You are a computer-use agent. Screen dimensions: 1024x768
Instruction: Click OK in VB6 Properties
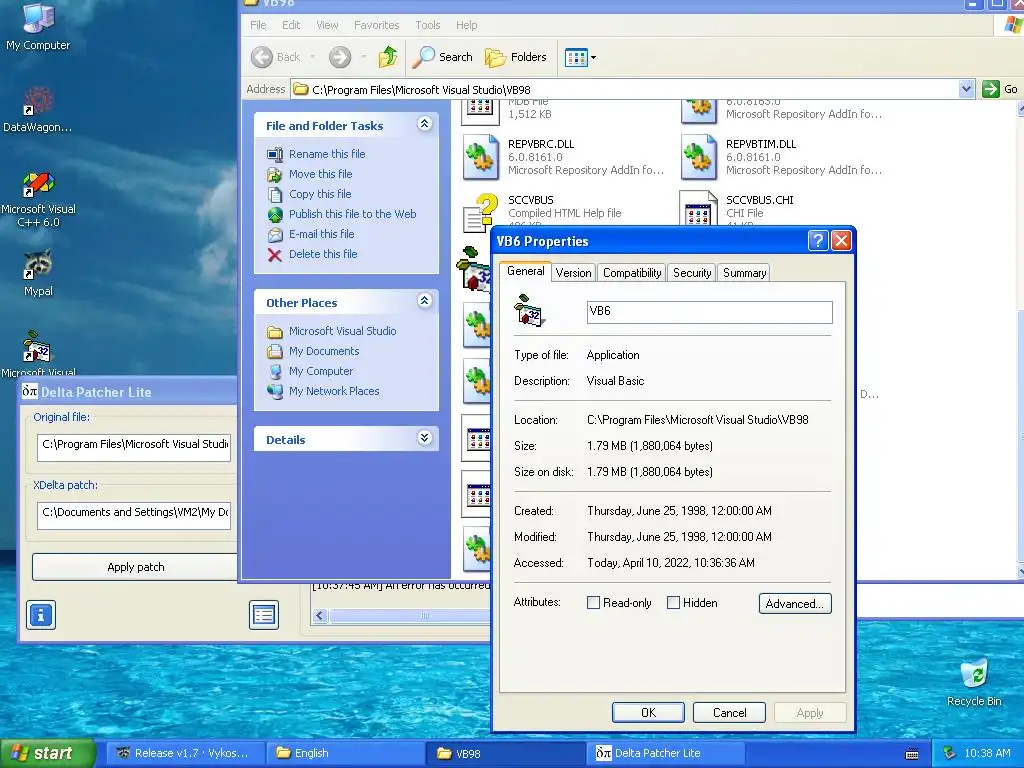[648, 712]
